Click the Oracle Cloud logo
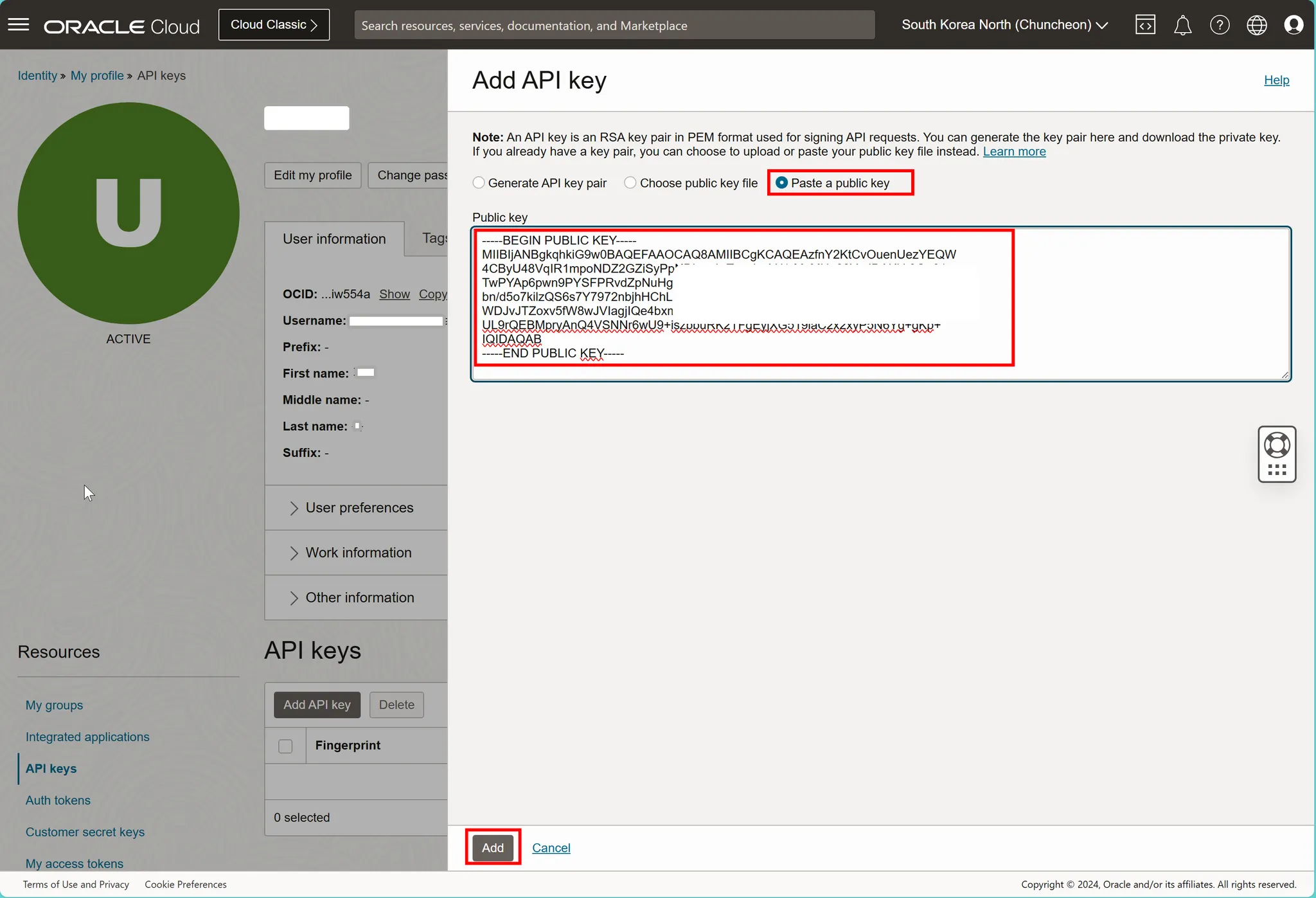The width and height of the screenshot is (1316, 898). click(121, 26)
